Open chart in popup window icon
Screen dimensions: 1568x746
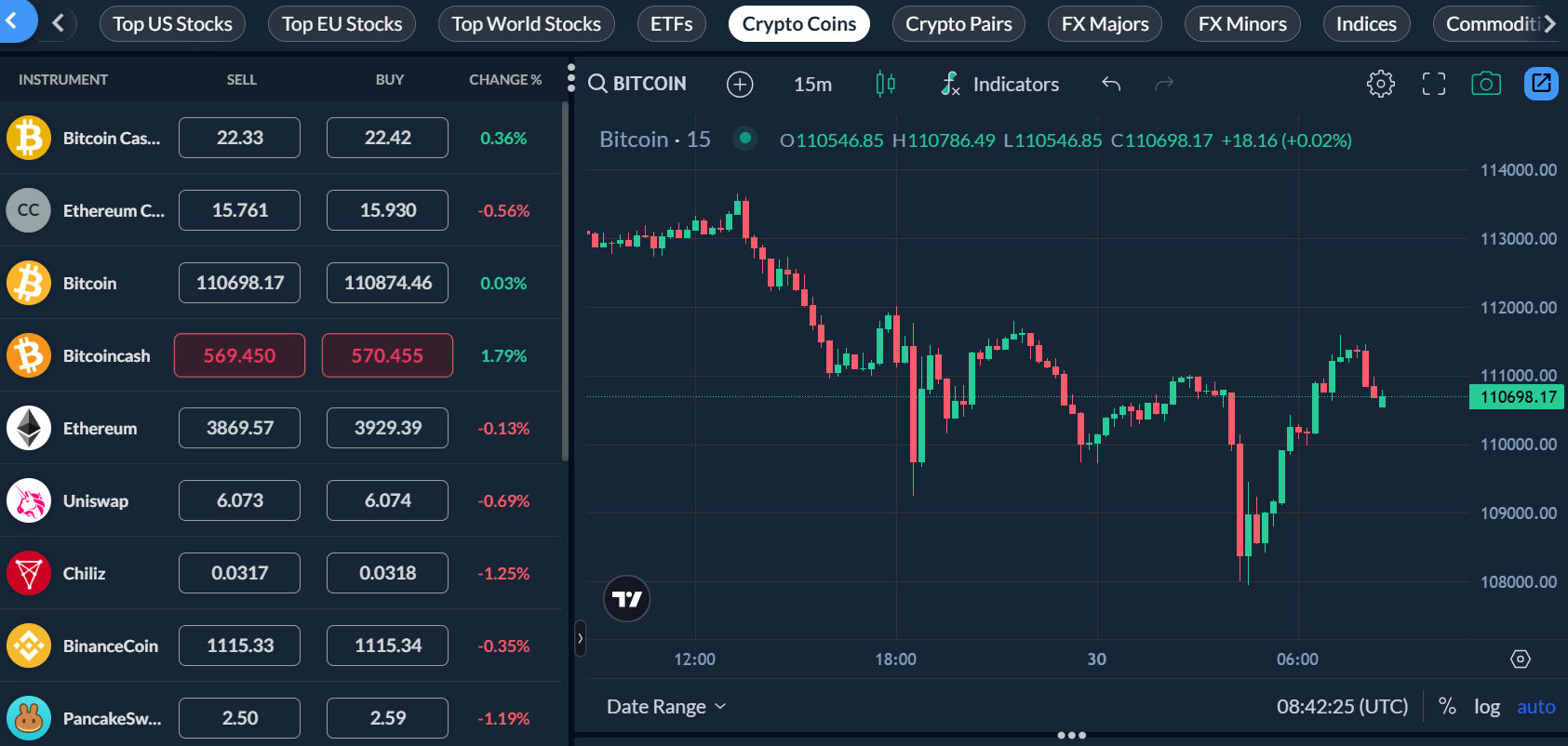point(1541,84)
